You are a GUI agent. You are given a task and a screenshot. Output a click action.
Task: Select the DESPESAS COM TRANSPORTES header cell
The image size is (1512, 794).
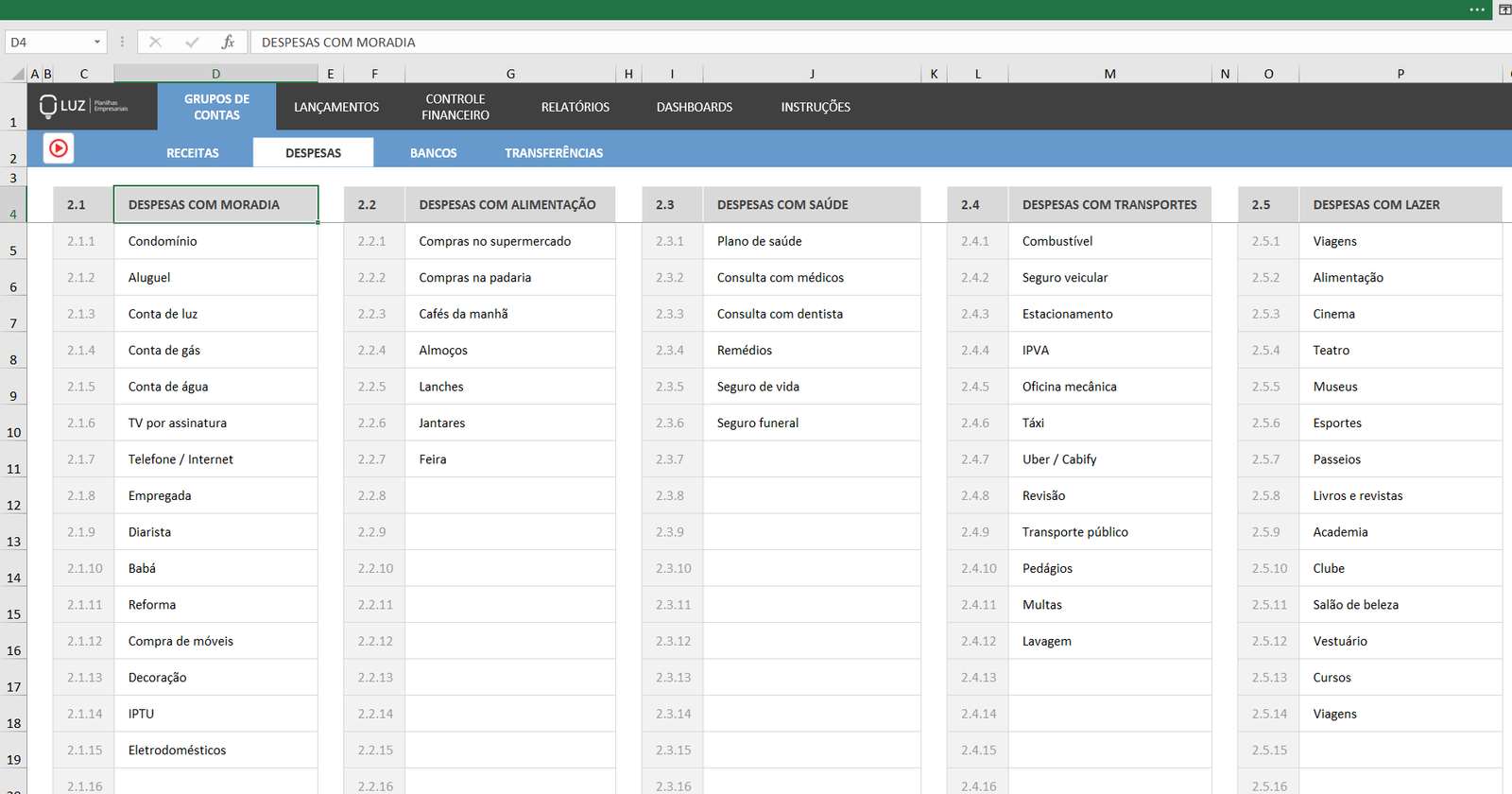point(1109,204)
